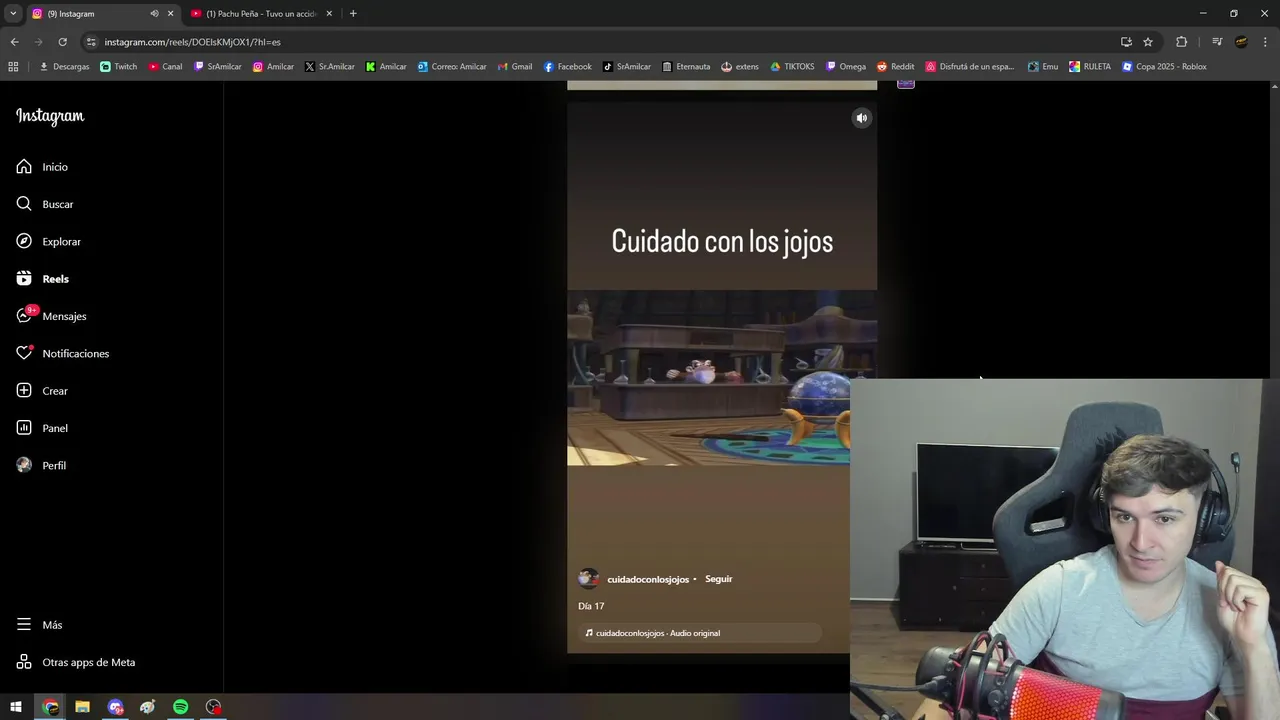
Task: Open tab search dropdown arrow
Action: click(x=13, y=14)
